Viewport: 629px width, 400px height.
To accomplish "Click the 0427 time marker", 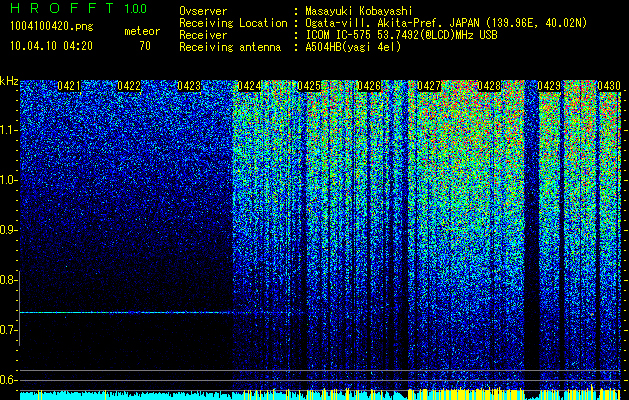I will coord(429,86).
